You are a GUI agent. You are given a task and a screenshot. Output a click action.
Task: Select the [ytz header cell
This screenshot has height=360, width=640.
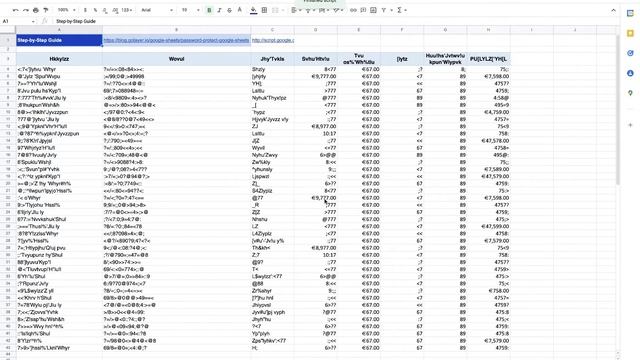402,59
